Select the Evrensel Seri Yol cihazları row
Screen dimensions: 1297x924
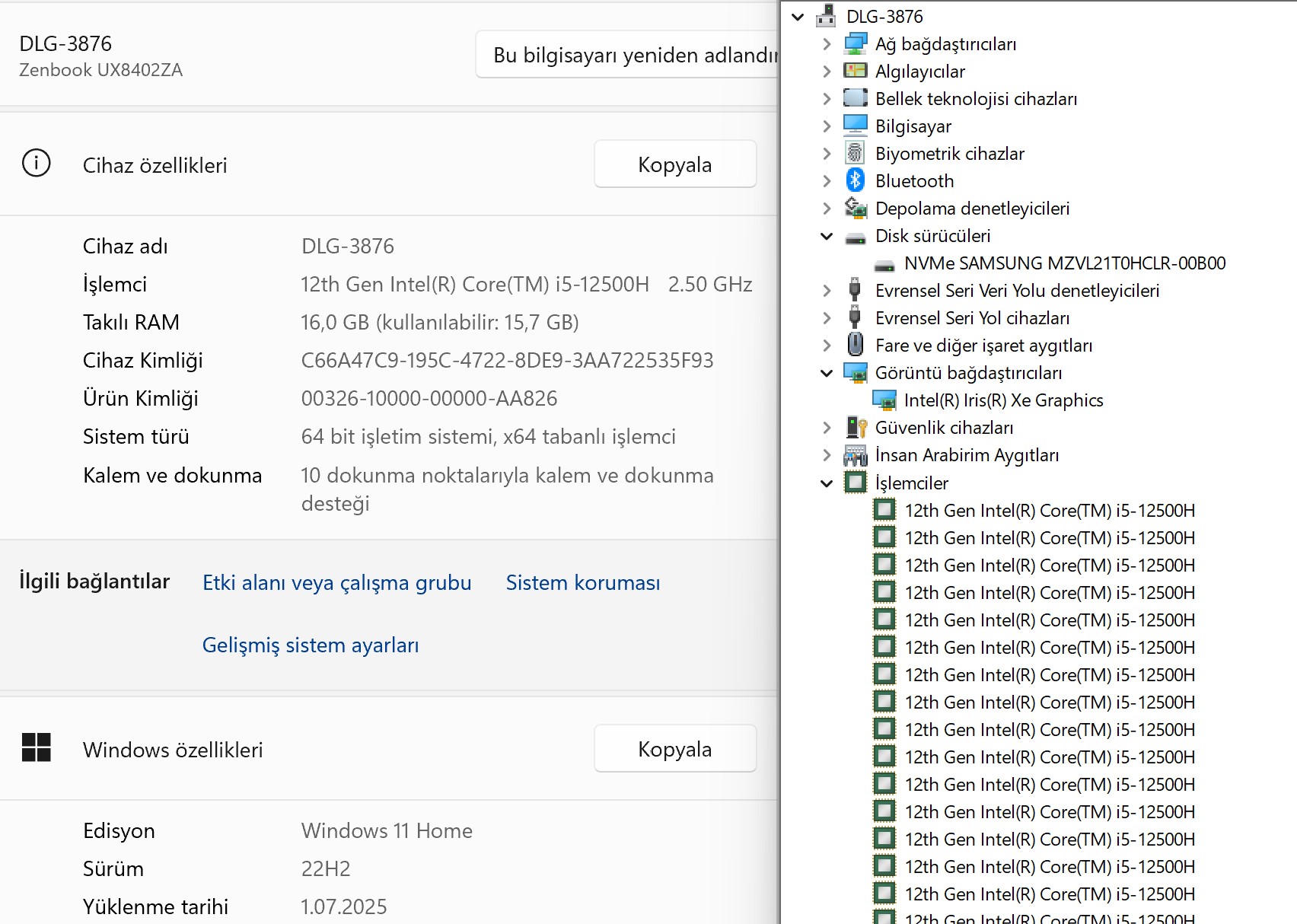tap(972, 318)
